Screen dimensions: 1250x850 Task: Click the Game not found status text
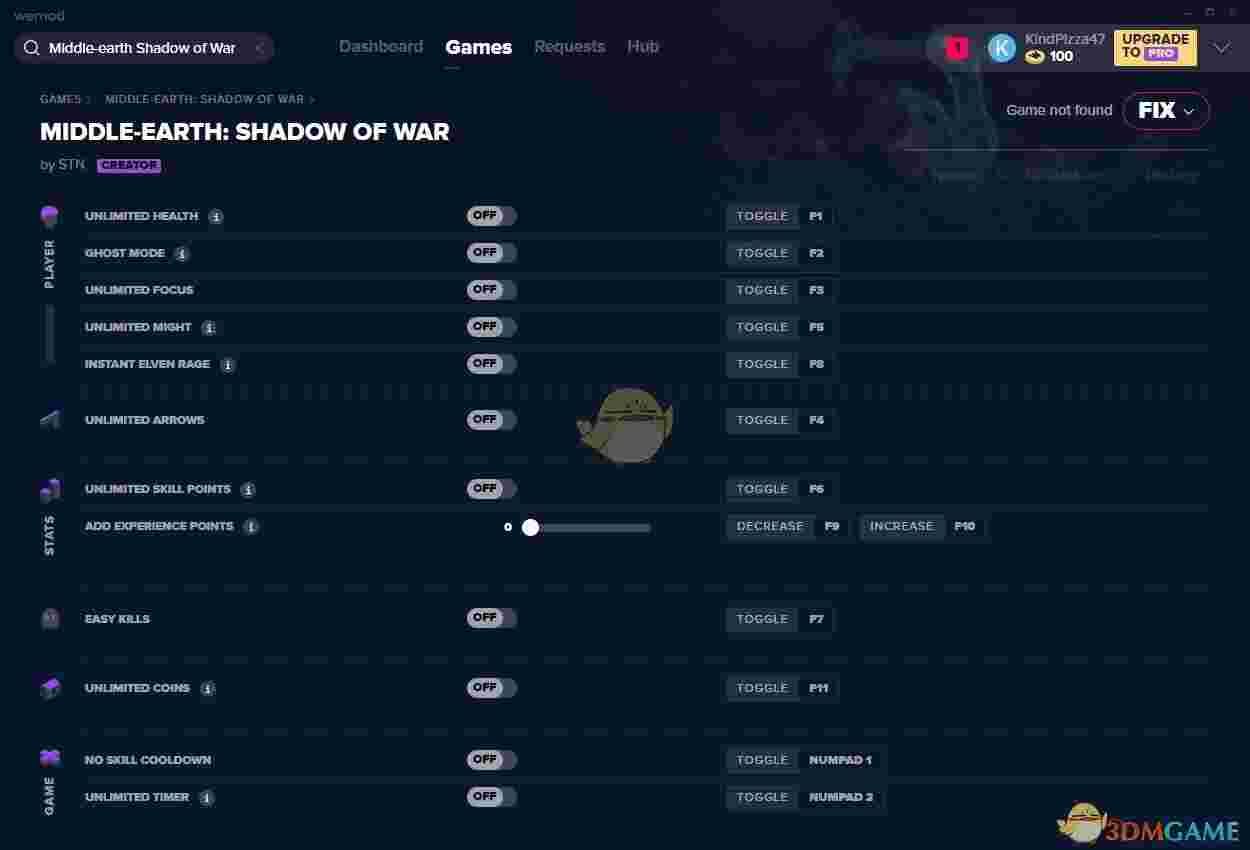click(1059, 110)
